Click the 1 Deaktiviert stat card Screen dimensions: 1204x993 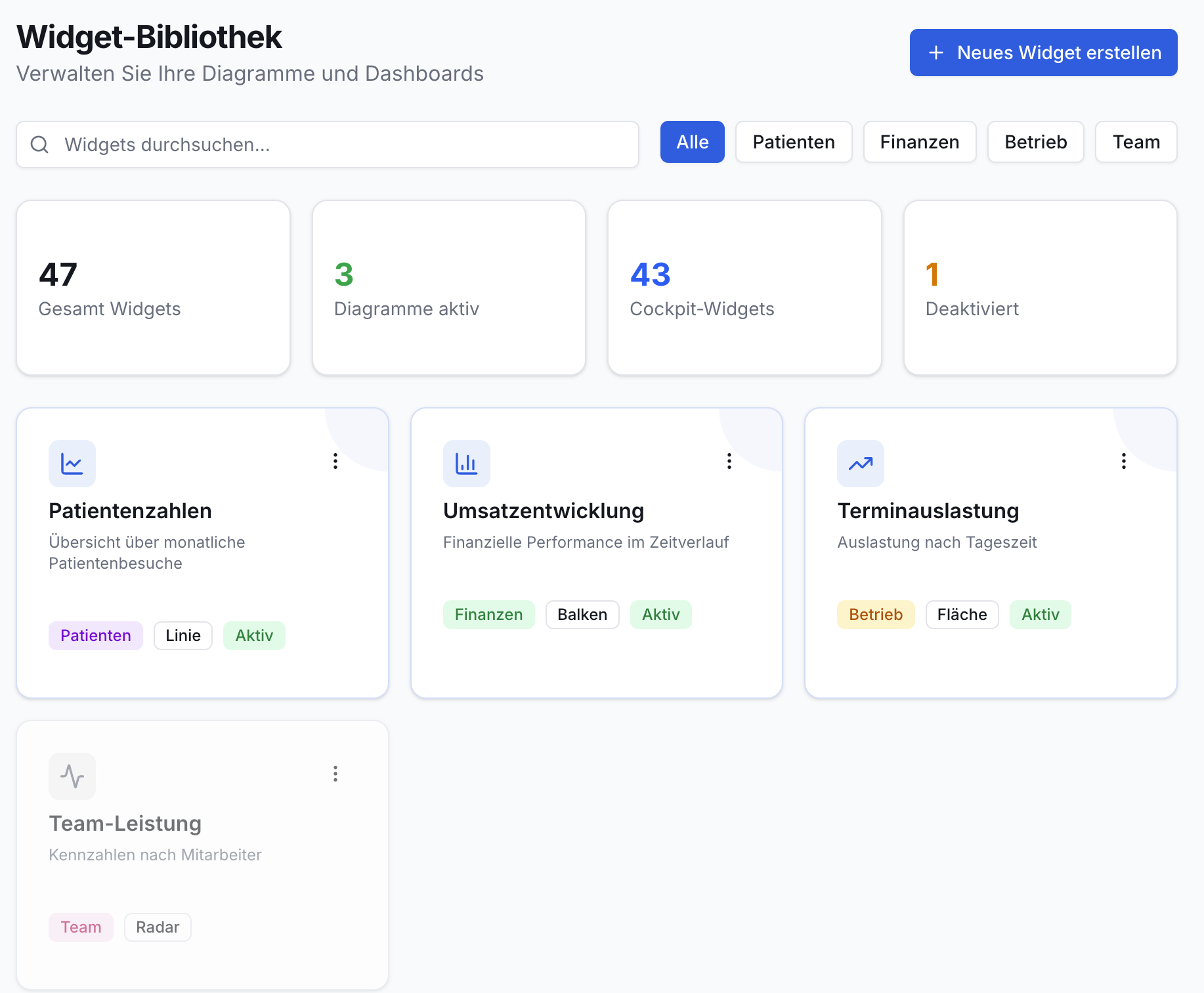(x=1041, y=288)
